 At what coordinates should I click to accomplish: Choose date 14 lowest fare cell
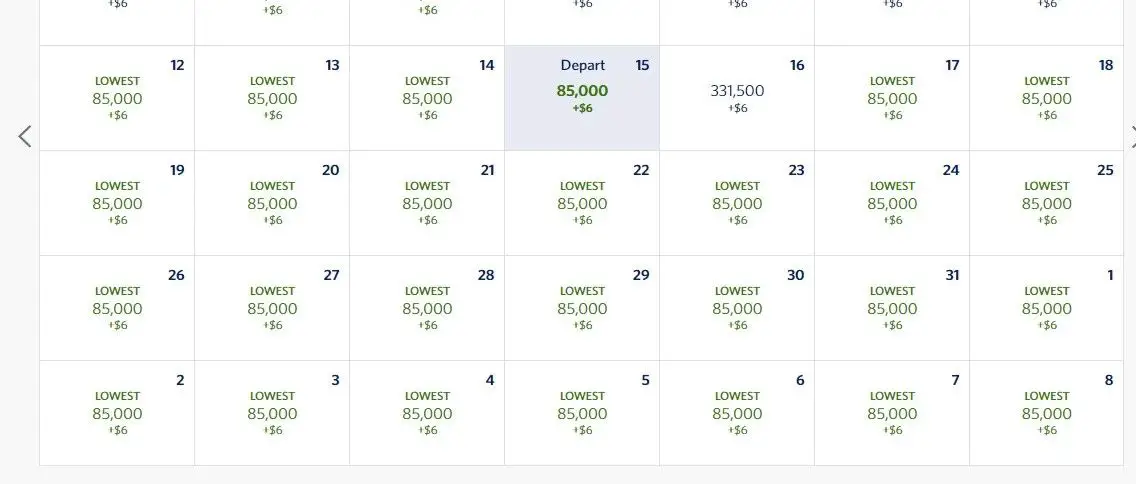(427, 98)
